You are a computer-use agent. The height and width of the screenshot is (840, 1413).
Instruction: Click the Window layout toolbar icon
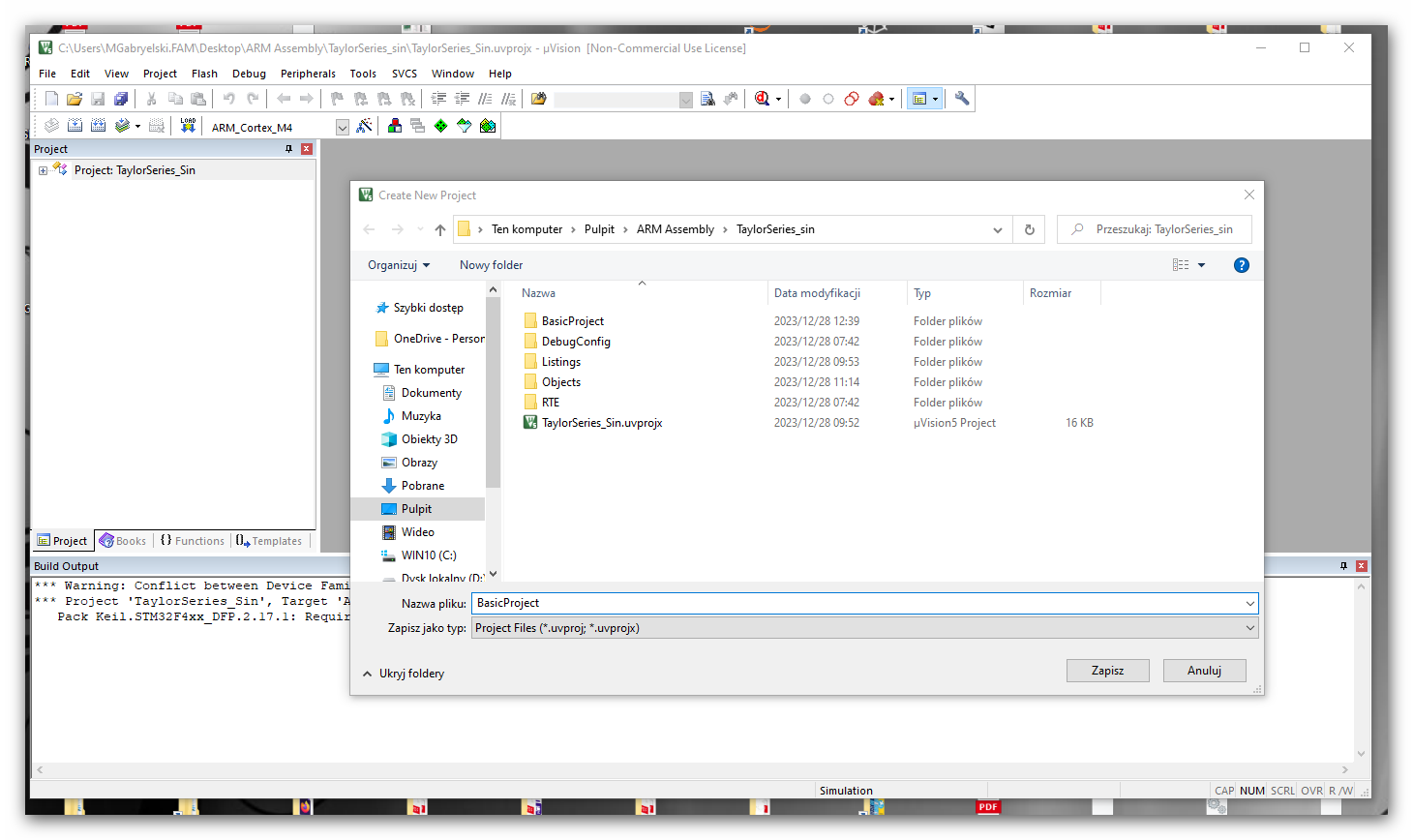point(919,99)
